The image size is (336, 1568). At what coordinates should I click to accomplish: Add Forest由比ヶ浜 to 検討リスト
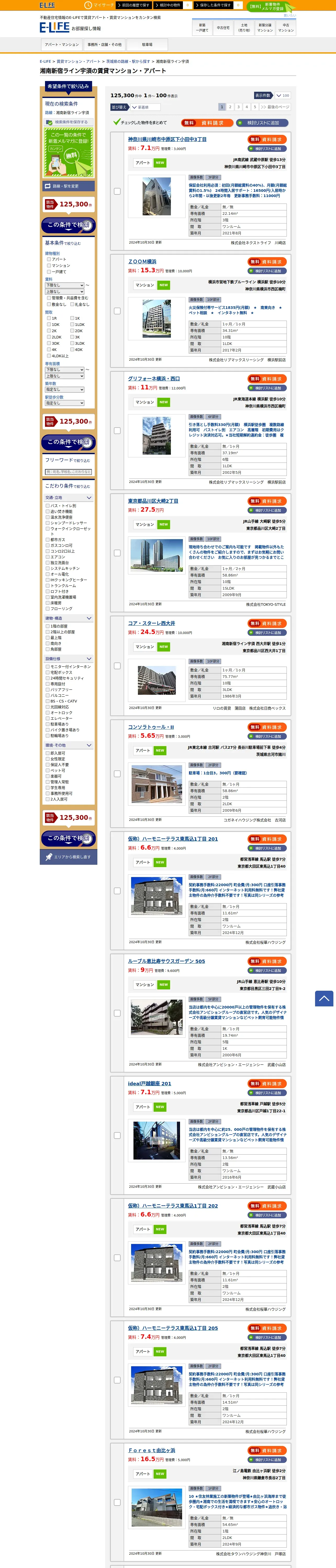coord(267,1460)
